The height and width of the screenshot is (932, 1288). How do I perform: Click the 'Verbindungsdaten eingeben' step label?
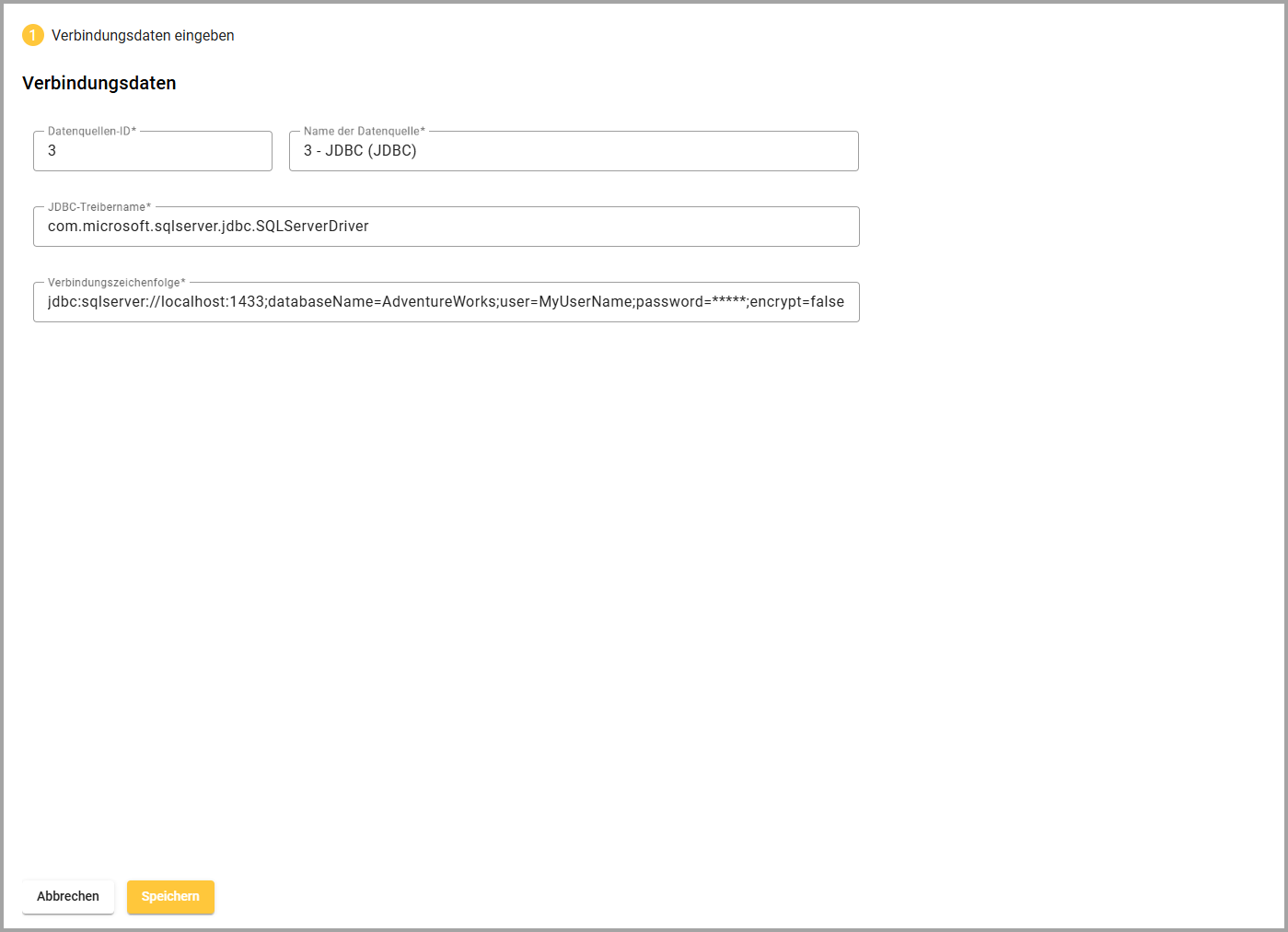tap(143, 36)
